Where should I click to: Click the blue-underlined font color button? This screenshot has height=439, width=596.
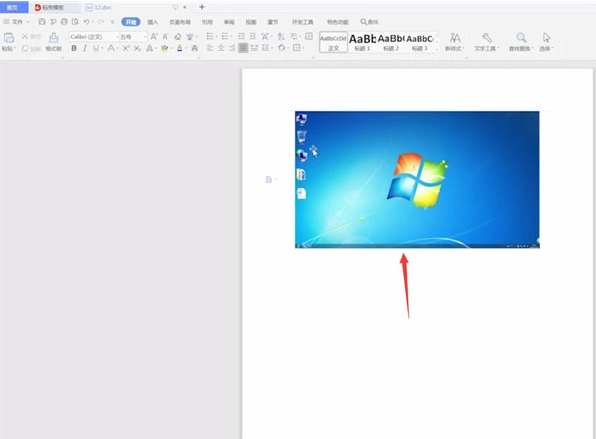(x=179, y=48)
